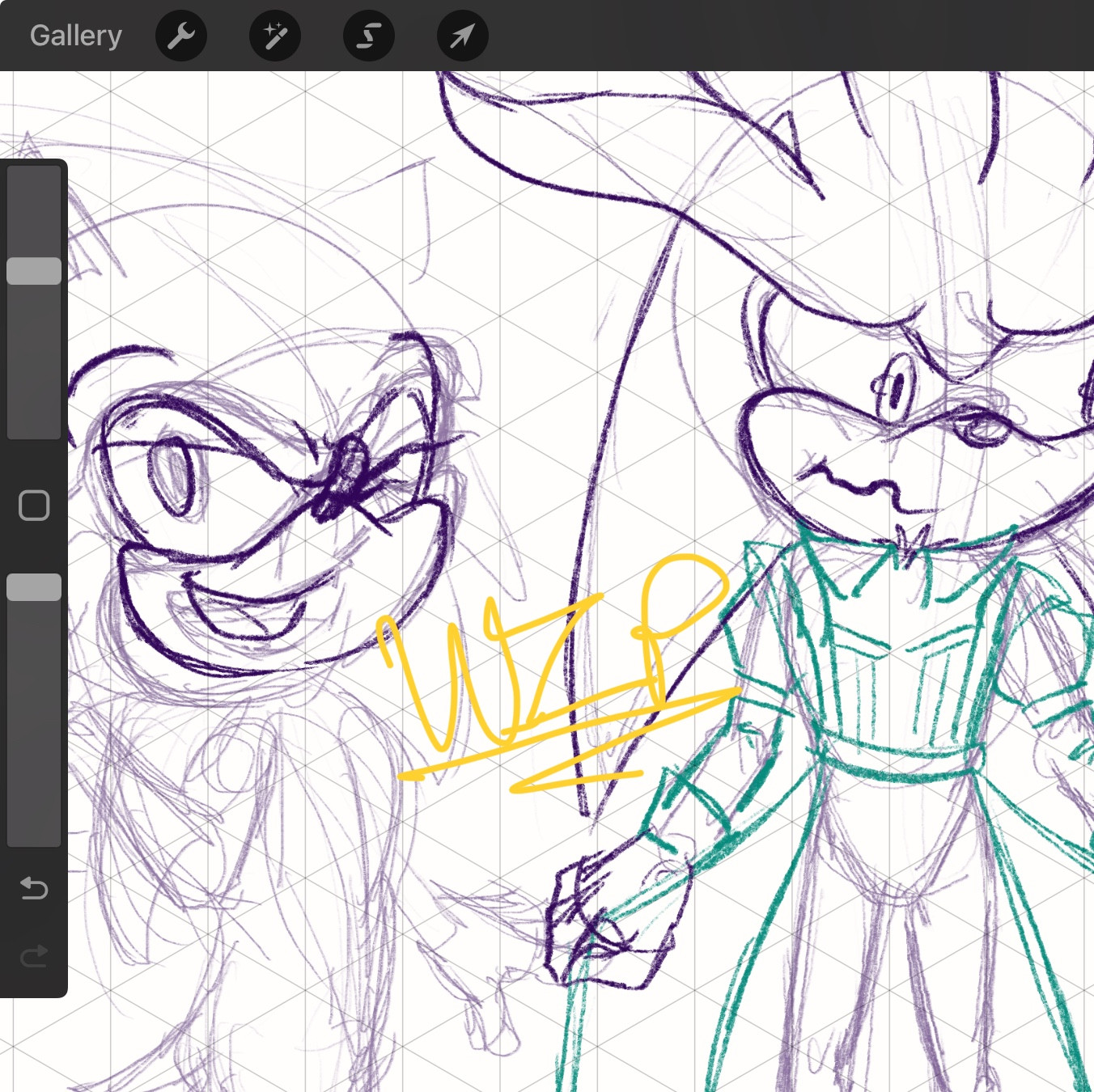The width and height of the screenshot is (1094, 1092).
Task: Undo the last stroke
Action: click(x=34, y=888)
